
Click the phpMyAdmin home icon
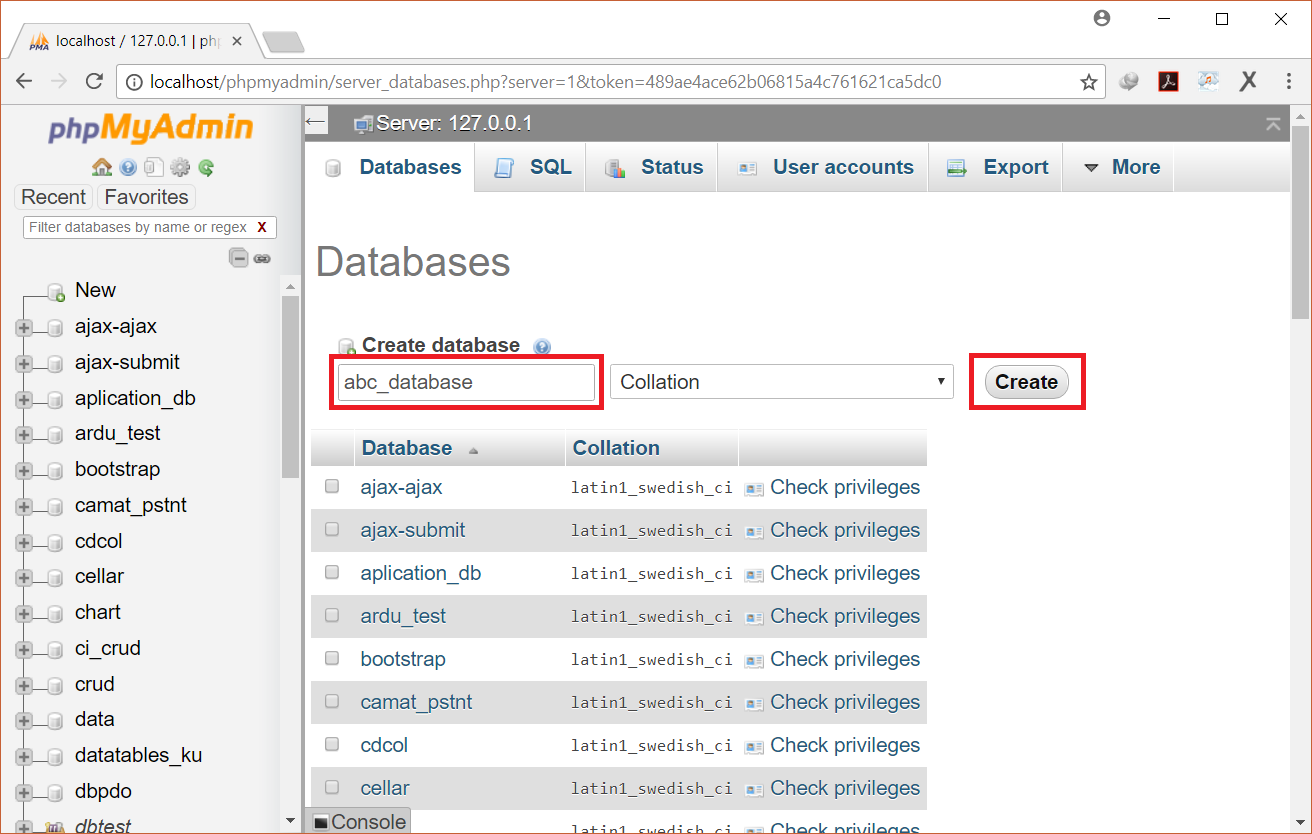(103, 167)
